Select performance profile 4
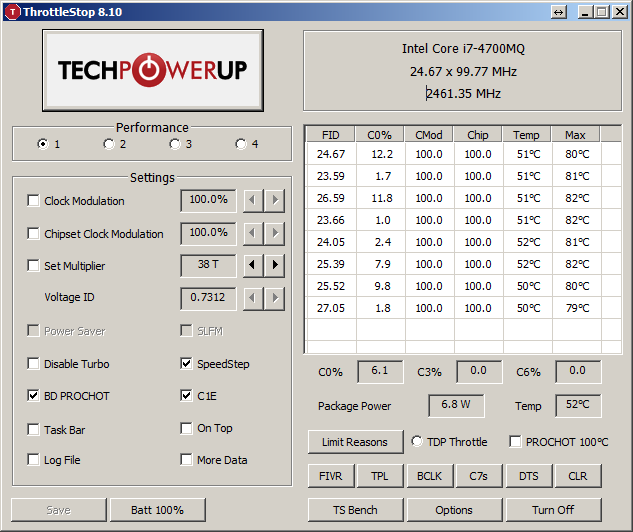Viewport: 633px width, 532px height. click(x=241, y=144)
